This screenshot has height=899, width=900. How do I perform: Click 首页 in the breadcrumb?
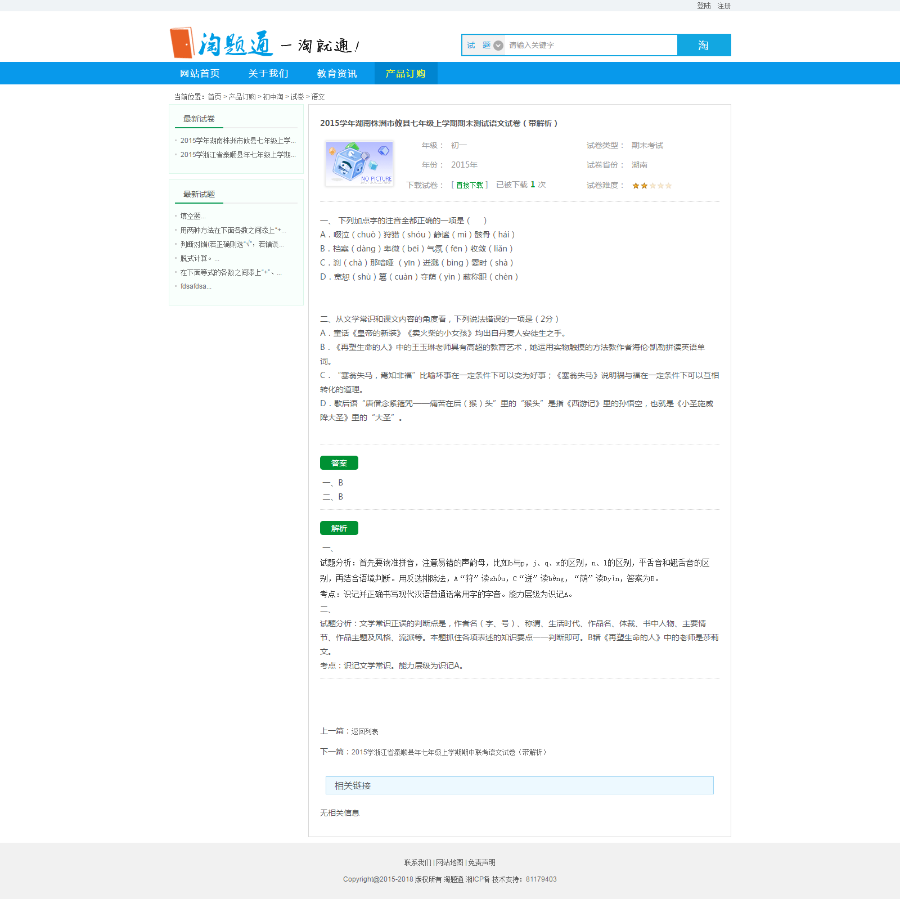tap(215, 97)
